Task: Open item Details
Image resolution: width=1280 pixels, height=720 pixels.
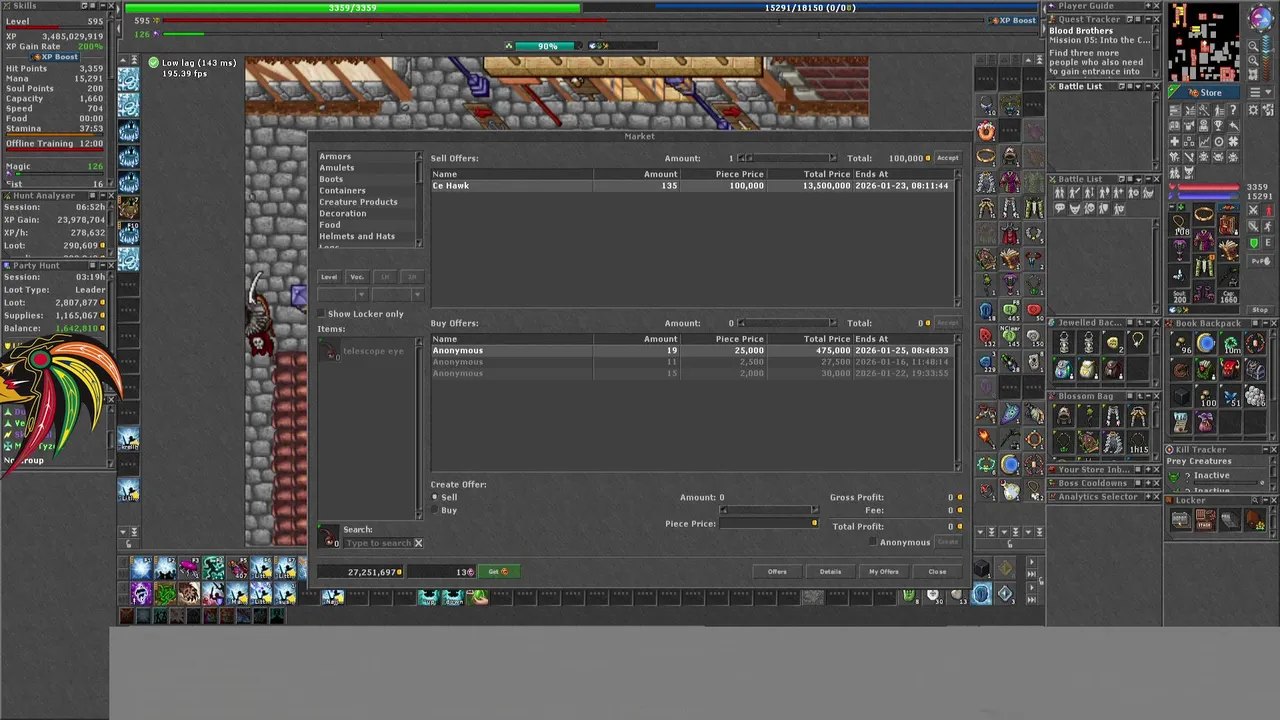Action: (x=830, y=572)
